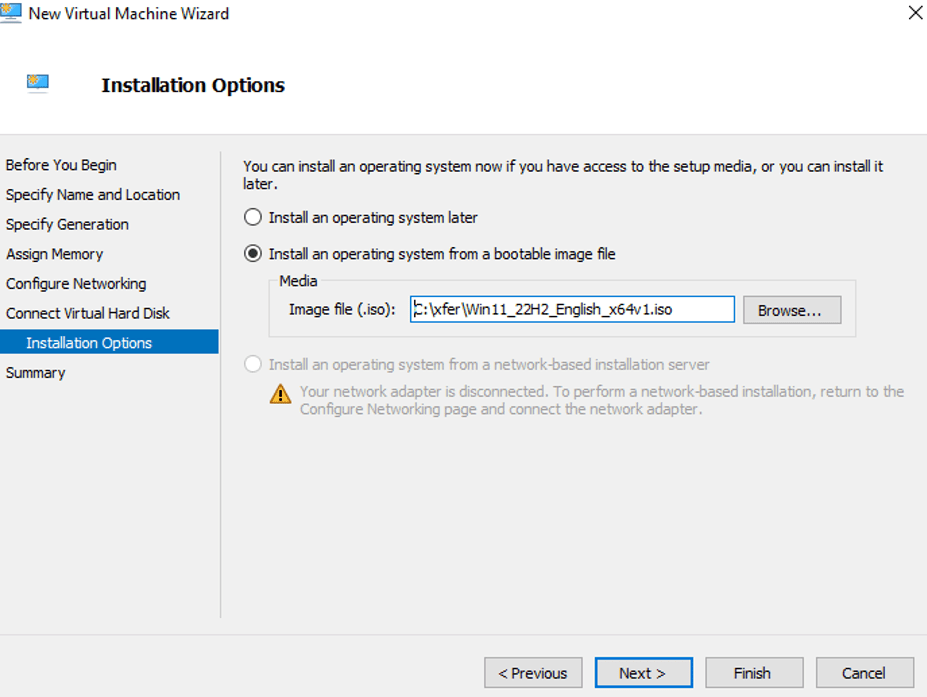927x697 pixels.
Task: Select install from network-based installation server
Action: pos(254,365)
